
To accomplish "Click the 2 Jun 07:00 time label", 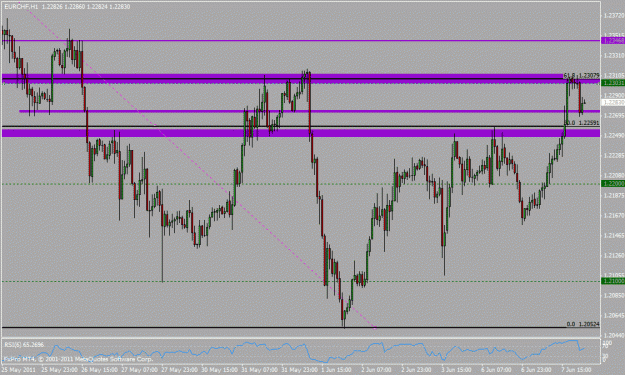I will [376, 369].
